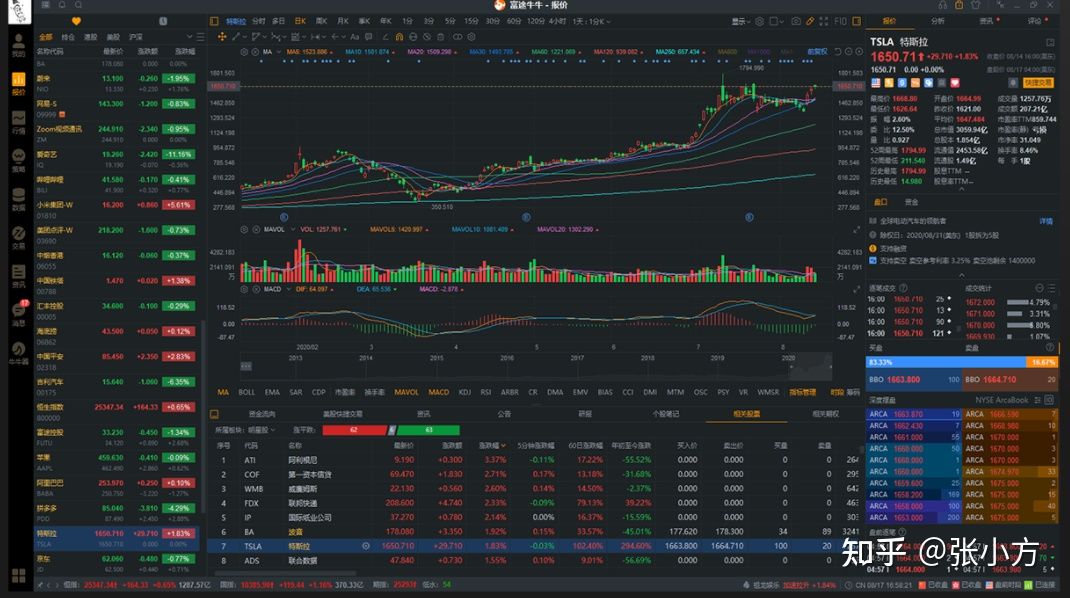This screenshot has height=598, width=1070.
Task: Click the 快捷交易 quick trade button
Action: [x=1038, y=83]
